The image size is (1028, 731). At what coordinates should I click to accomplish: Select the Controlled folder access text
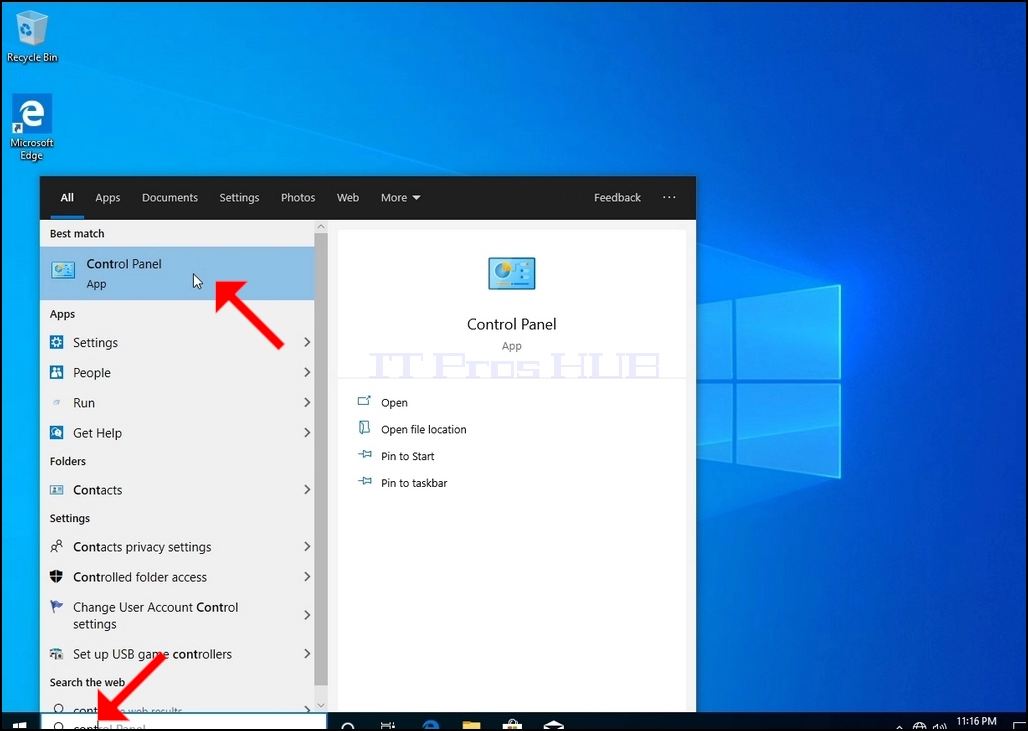click(x=140, y=577)
